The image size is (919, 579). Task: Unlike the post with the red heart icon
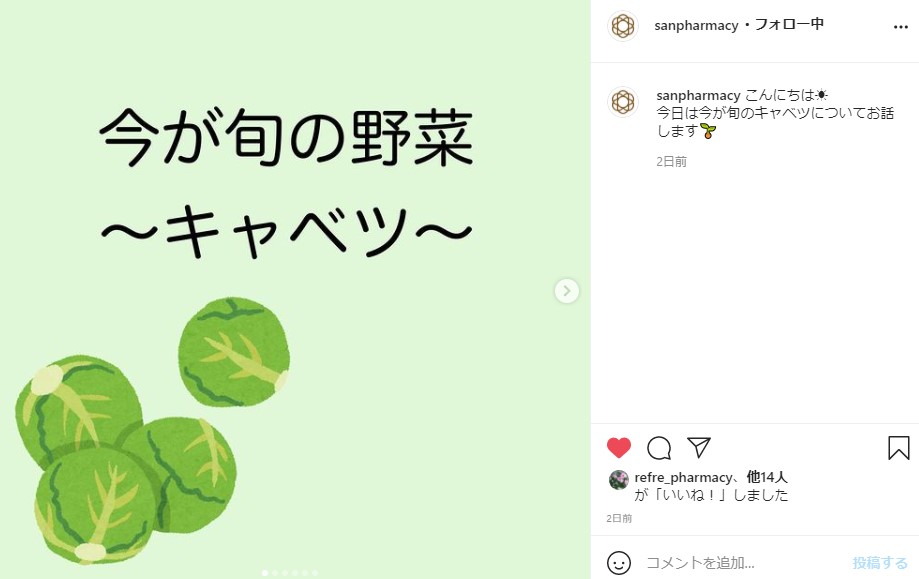618,448
